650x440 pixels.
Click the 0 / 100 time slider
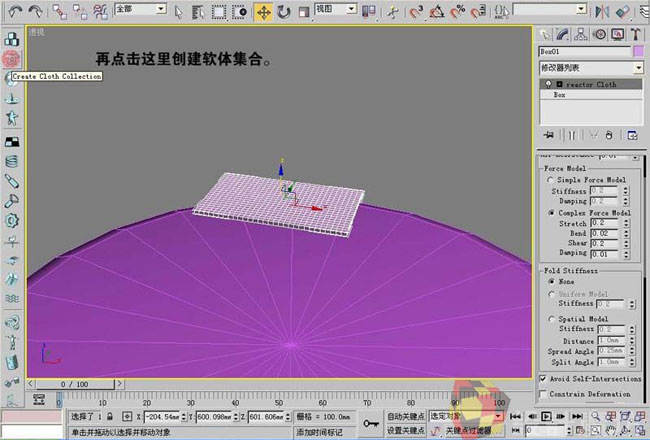[x=75, y=384]
